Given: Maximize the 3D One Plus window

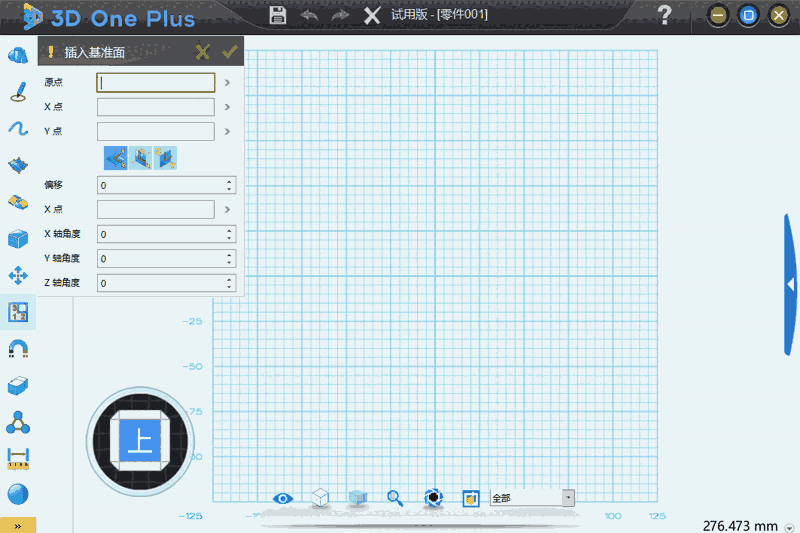Looking at the screenshot, I should click(x=748, y=16).
